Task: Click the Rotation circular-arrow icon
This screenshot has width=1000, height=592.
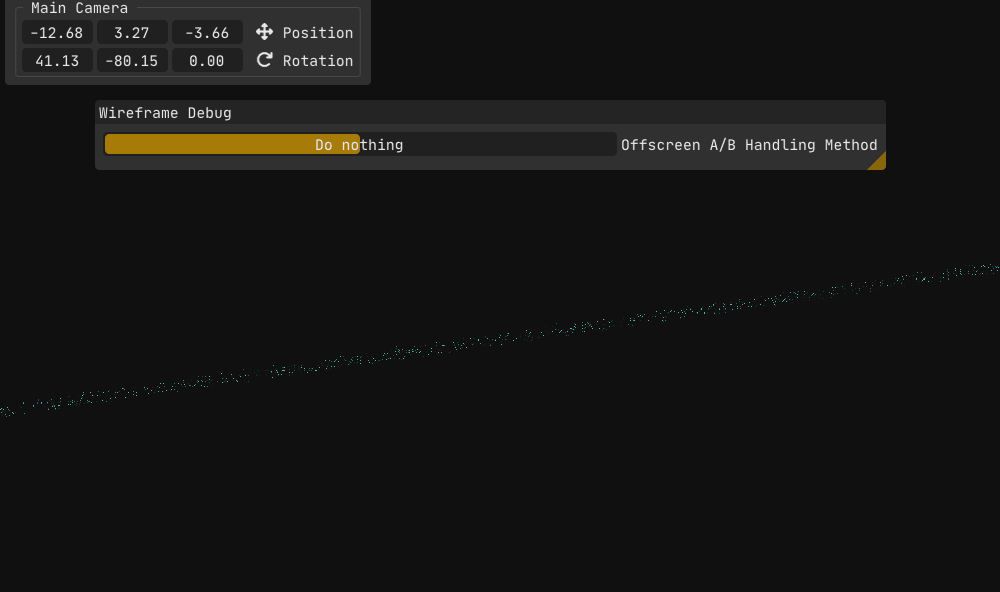Action: (x=264, y=60)
